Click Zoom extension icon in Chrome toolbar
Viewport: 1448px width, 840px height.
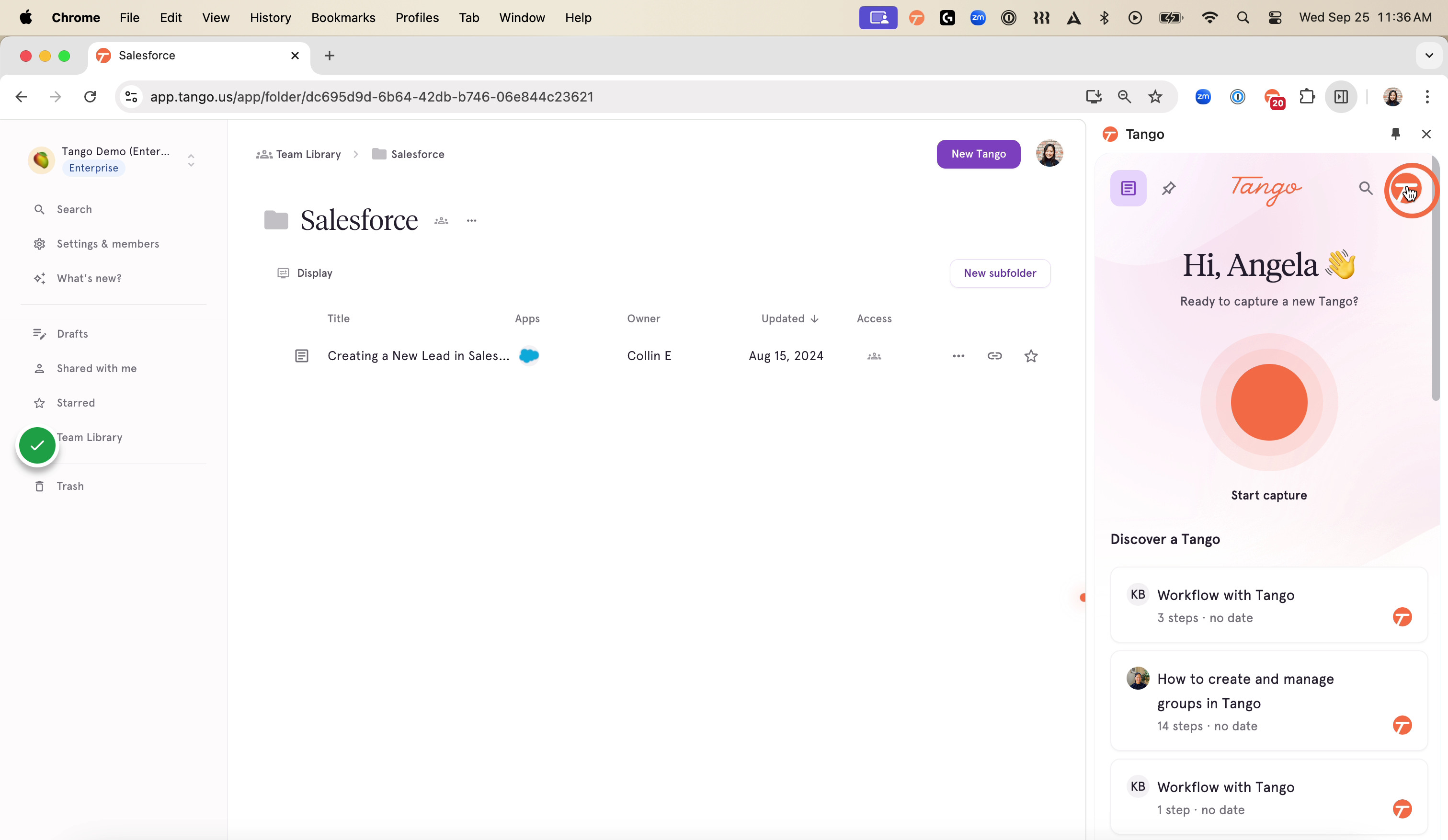1203,97
